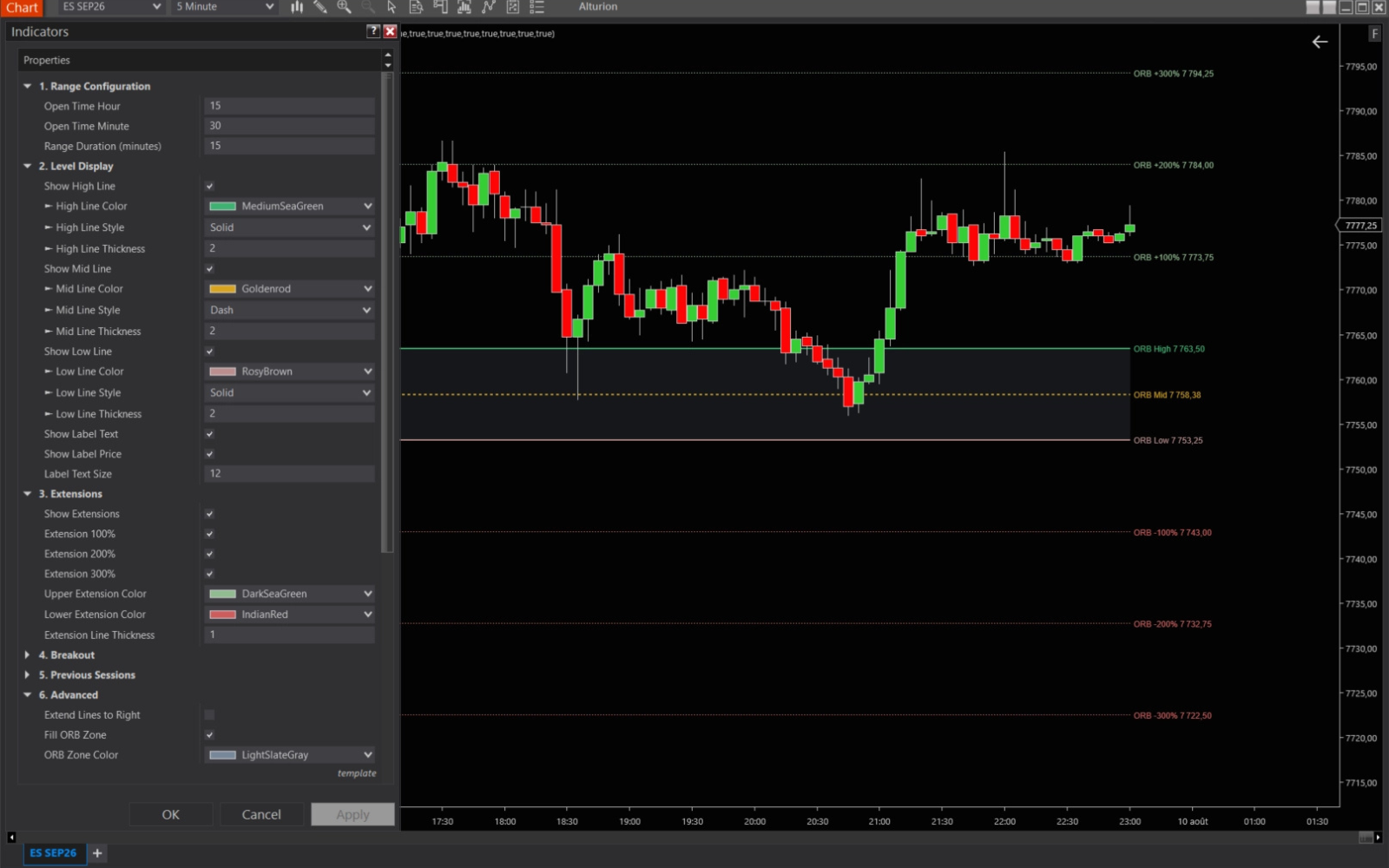1389x868 pixels.
Task: Open High Line Style dropdown
Action: pyautogui.click(x=290, y=227)
